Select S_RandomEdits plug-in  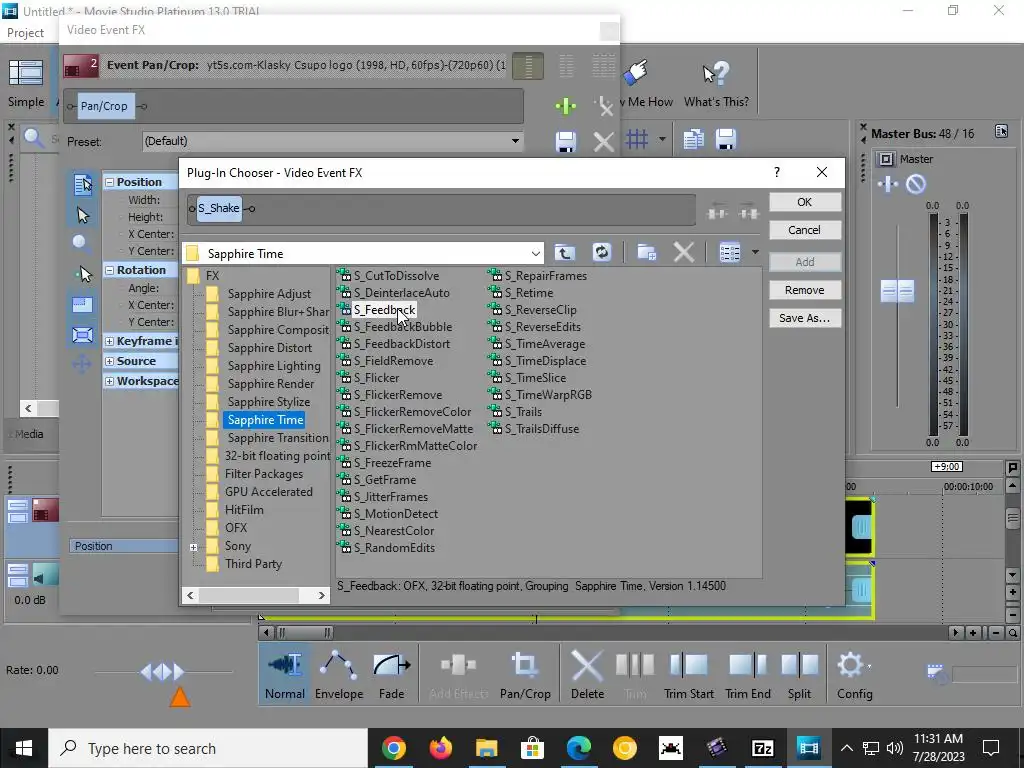click(394, 548)
